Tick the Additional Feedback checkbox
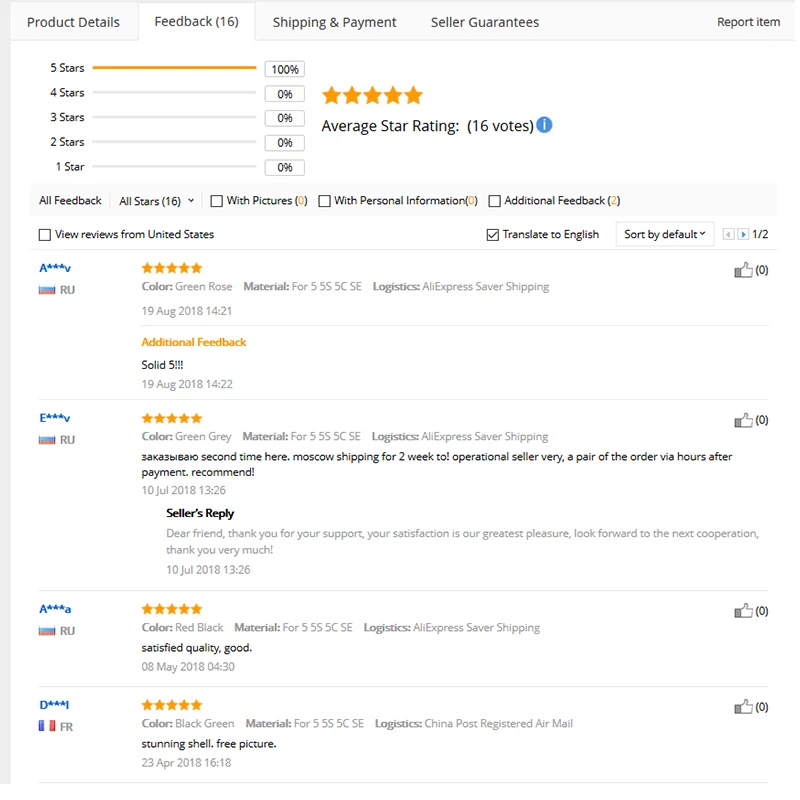800x800 pixels. (494, 201)
